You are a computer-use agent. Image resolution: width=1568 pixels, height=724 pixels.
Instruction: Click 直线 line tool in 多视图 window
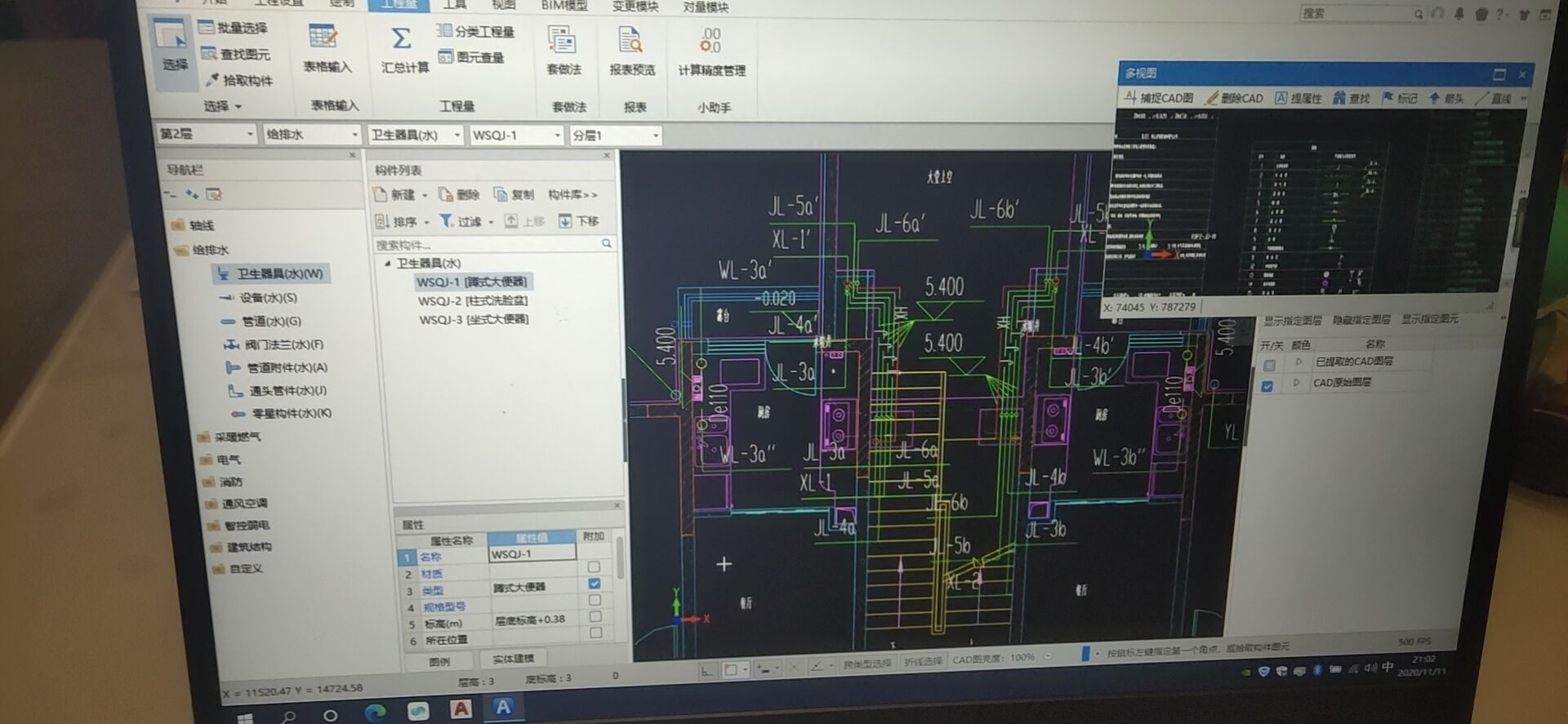1493,98
